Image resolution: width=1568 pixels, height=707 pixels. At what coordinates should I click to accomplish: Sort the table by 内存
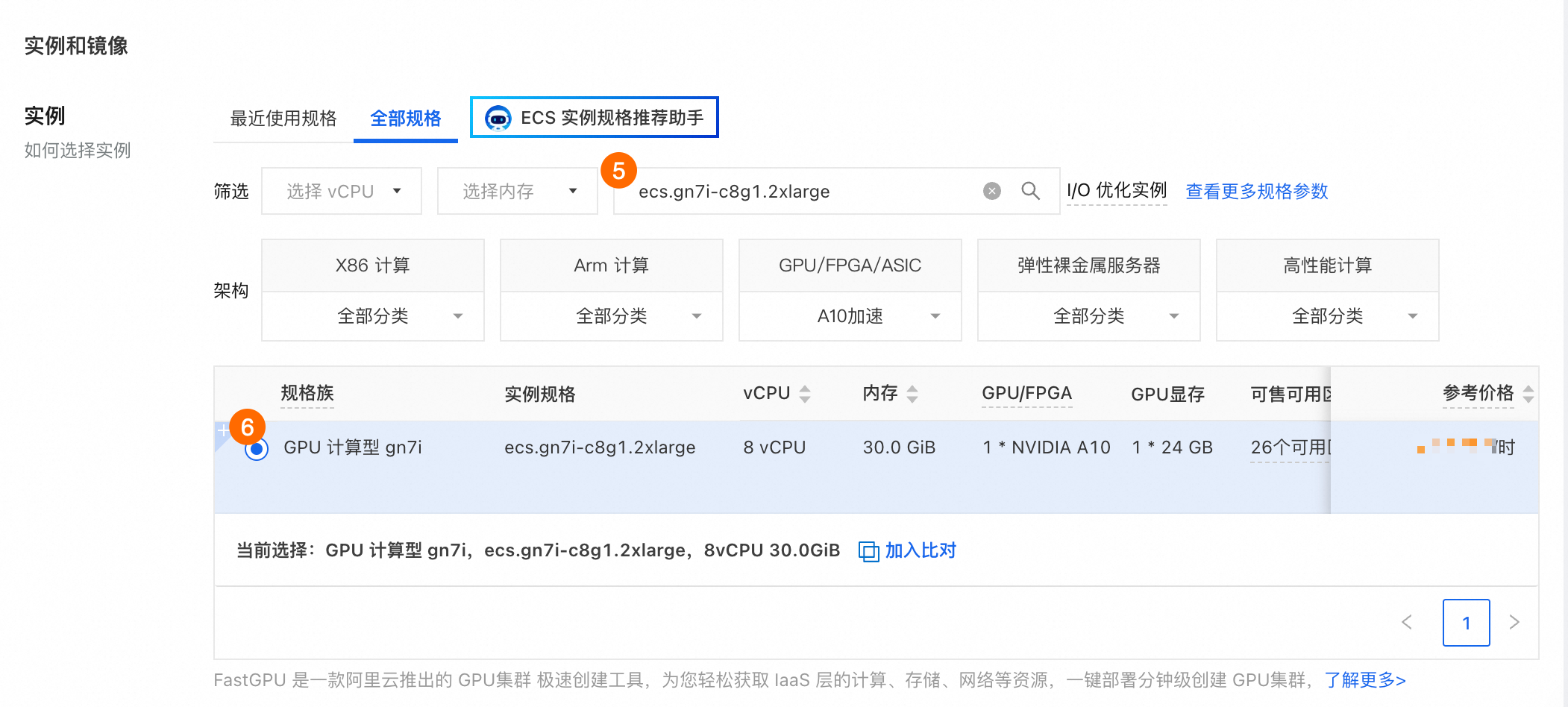coord(912,394)
